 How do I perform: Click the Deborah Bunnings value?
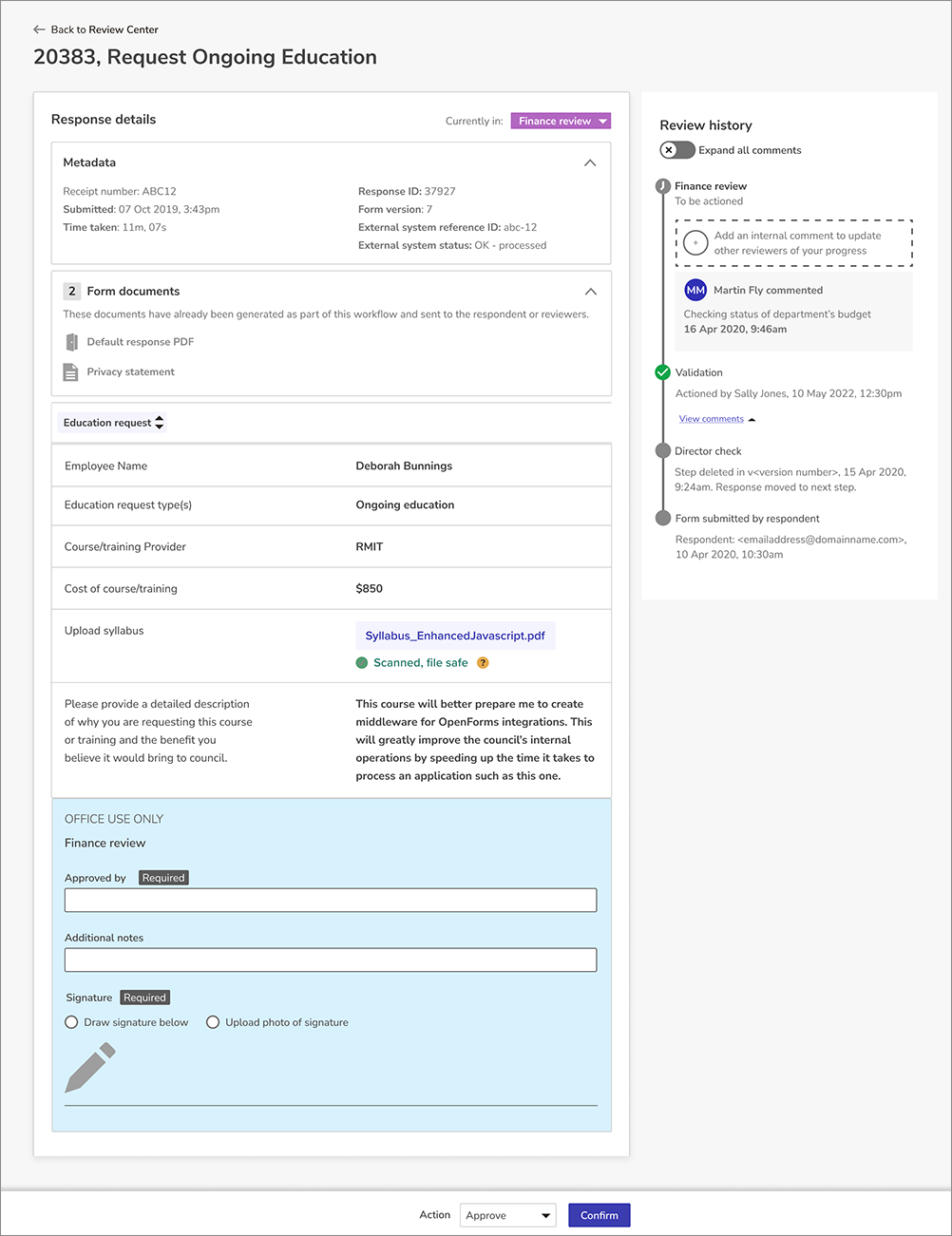click(x=404, y=466)
